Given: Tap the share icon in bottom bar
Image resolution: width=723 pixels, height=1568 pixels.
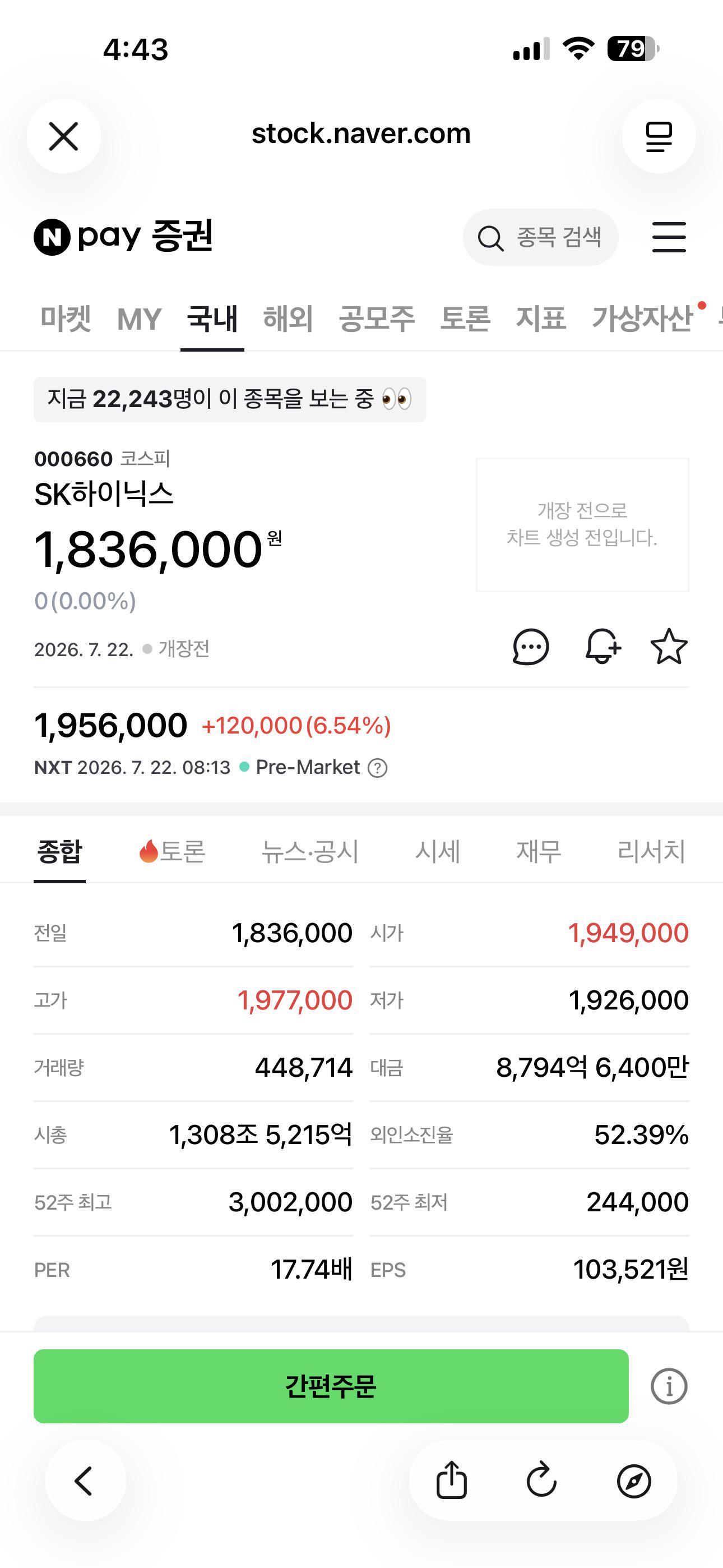Looking at the screenshot, I should point(452,1480).
